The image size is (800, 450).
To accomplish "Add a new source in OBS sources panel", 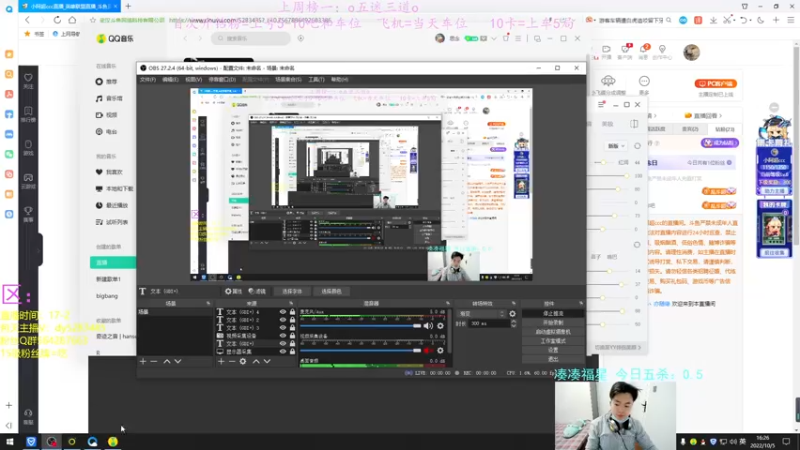I will pos(221,361).
